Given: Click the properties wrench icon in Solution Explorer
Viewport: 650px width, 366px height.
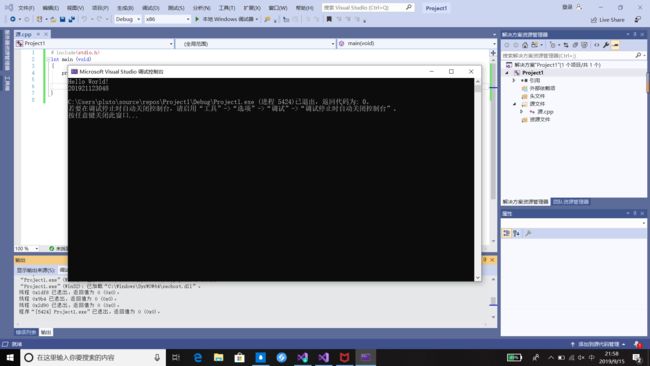Looking at the screenshot, I should click(x=606, y=45).
